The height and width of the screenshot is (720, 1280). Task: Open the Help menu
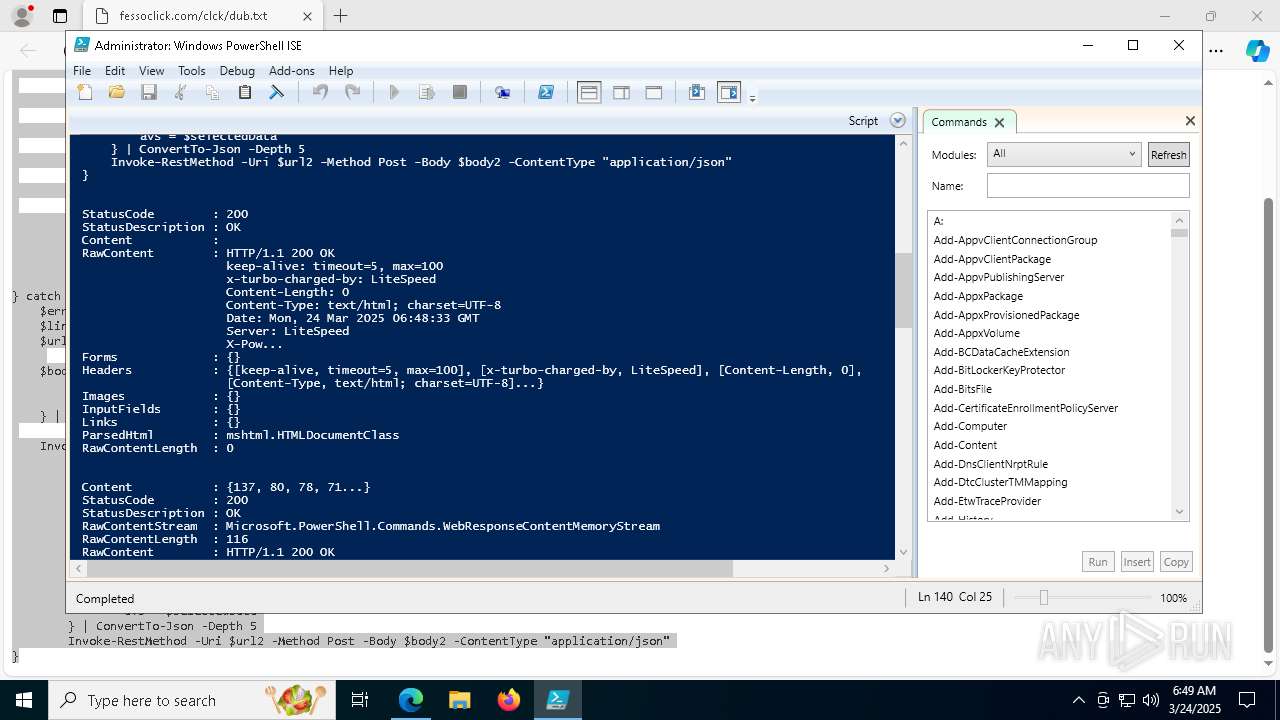pos(341,71)
